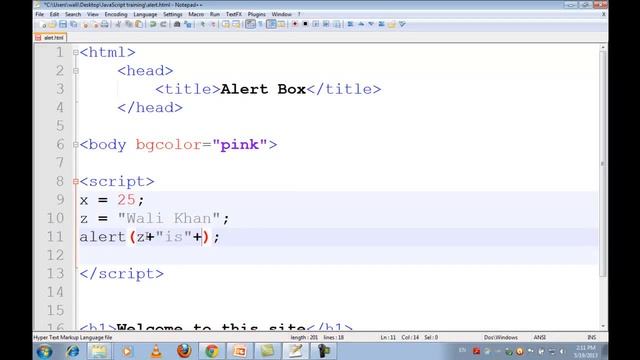The height and width of the screenshot is (360, 640).
Task: Select the alert.html document tab
Action: pos(50,38)
